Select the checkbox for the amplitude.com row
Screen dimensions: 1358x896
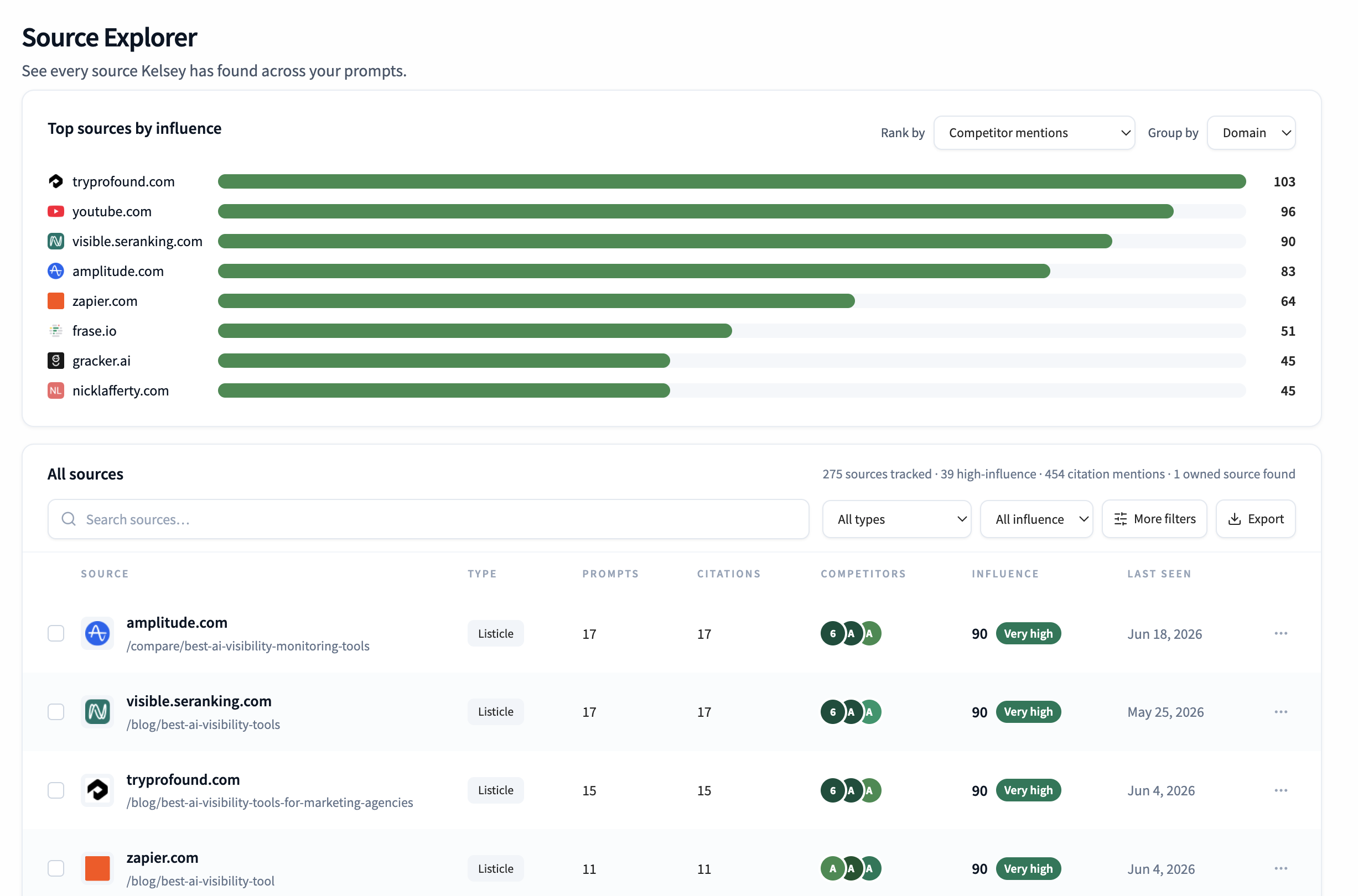coord(55,634)
